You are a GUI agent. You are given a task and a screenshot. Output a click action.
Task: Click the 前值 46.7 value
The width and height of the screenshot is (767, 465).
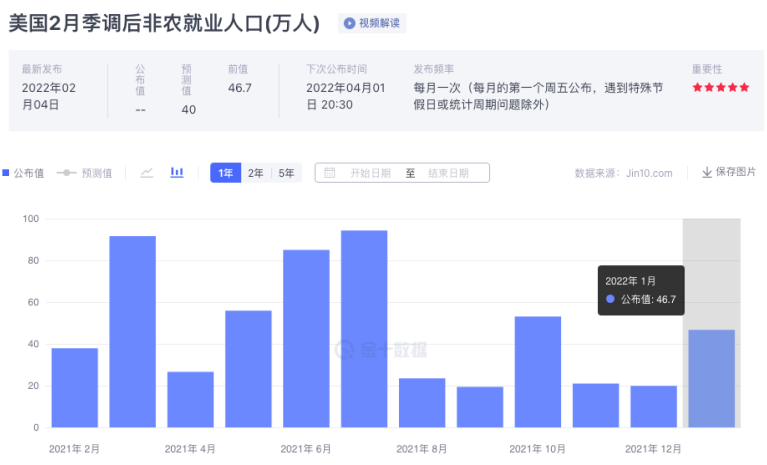240,88
